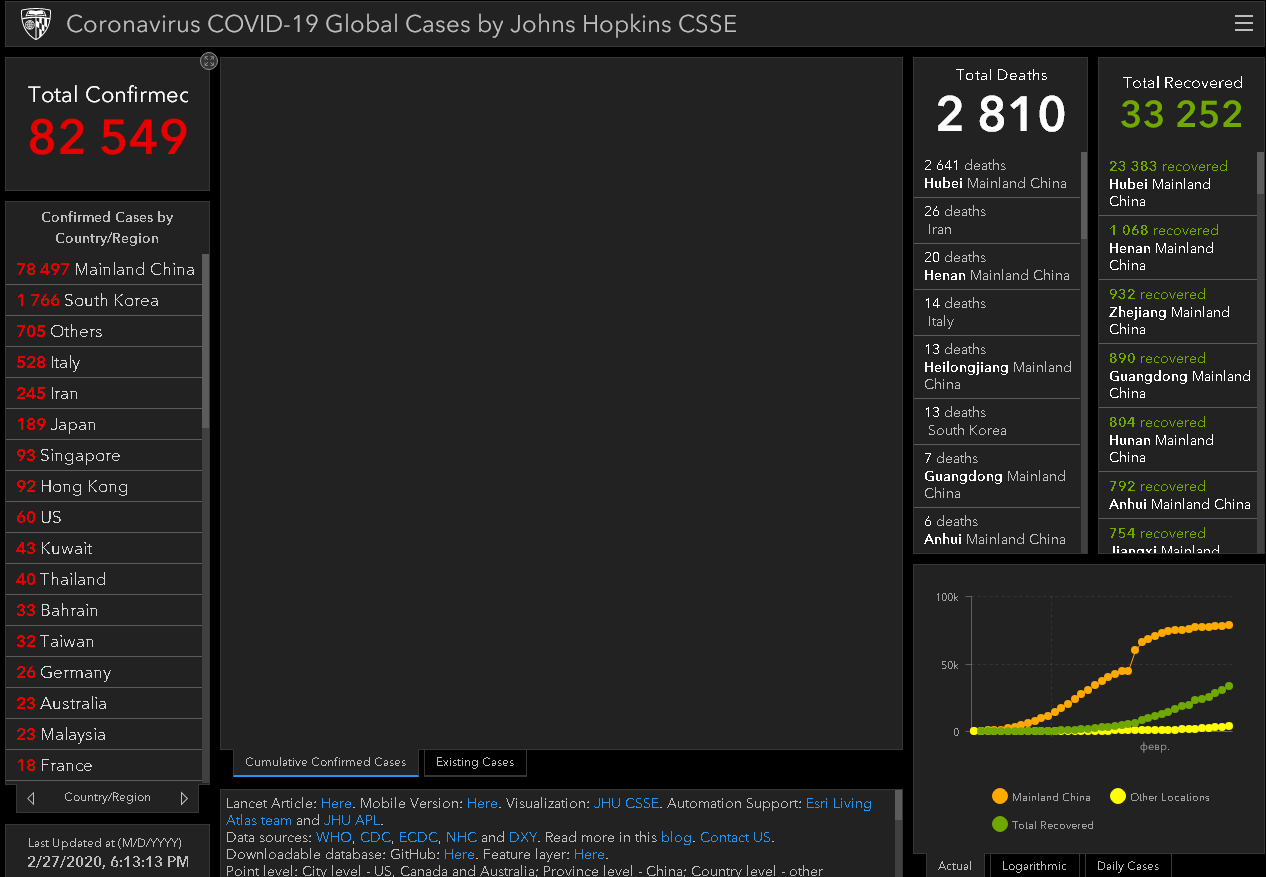The width and height of the screenshot is (1266, 877).
Task: Select South Korea in country list
Action: coord(104,300)
